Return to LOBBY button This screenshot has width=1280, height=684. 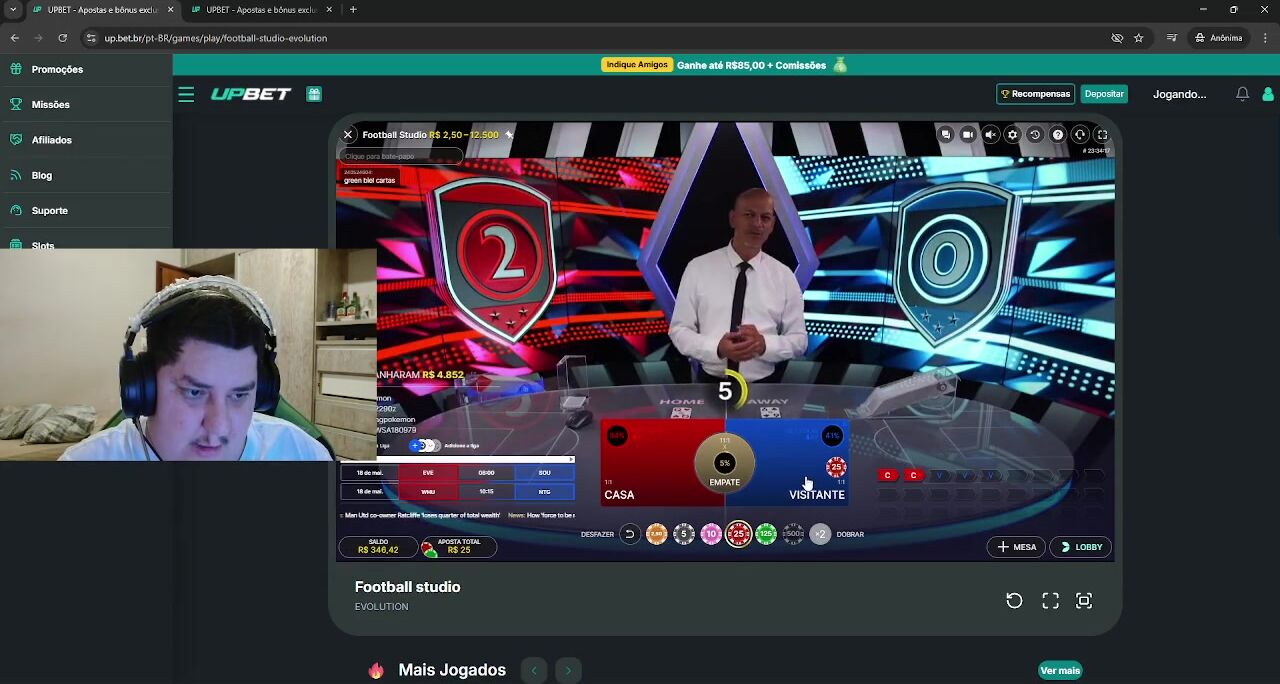[1081, 547]
